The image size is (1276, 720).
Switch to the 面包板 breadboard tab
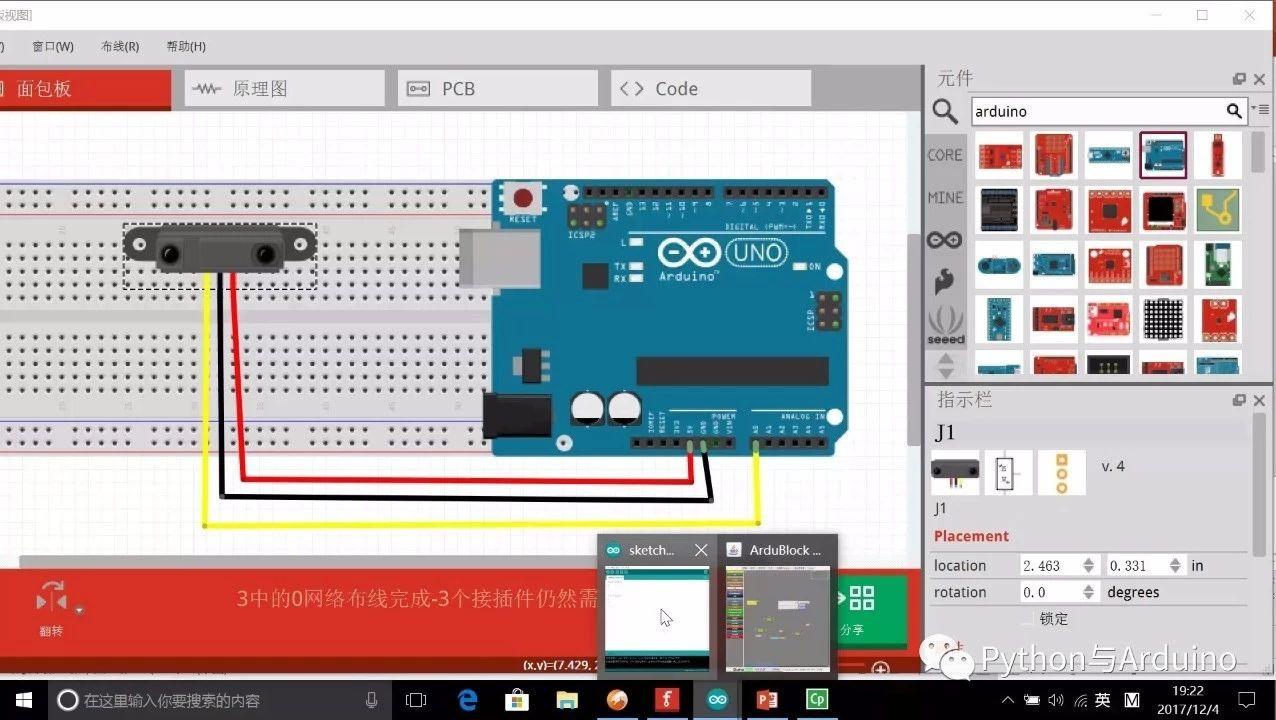click(84, 89)
